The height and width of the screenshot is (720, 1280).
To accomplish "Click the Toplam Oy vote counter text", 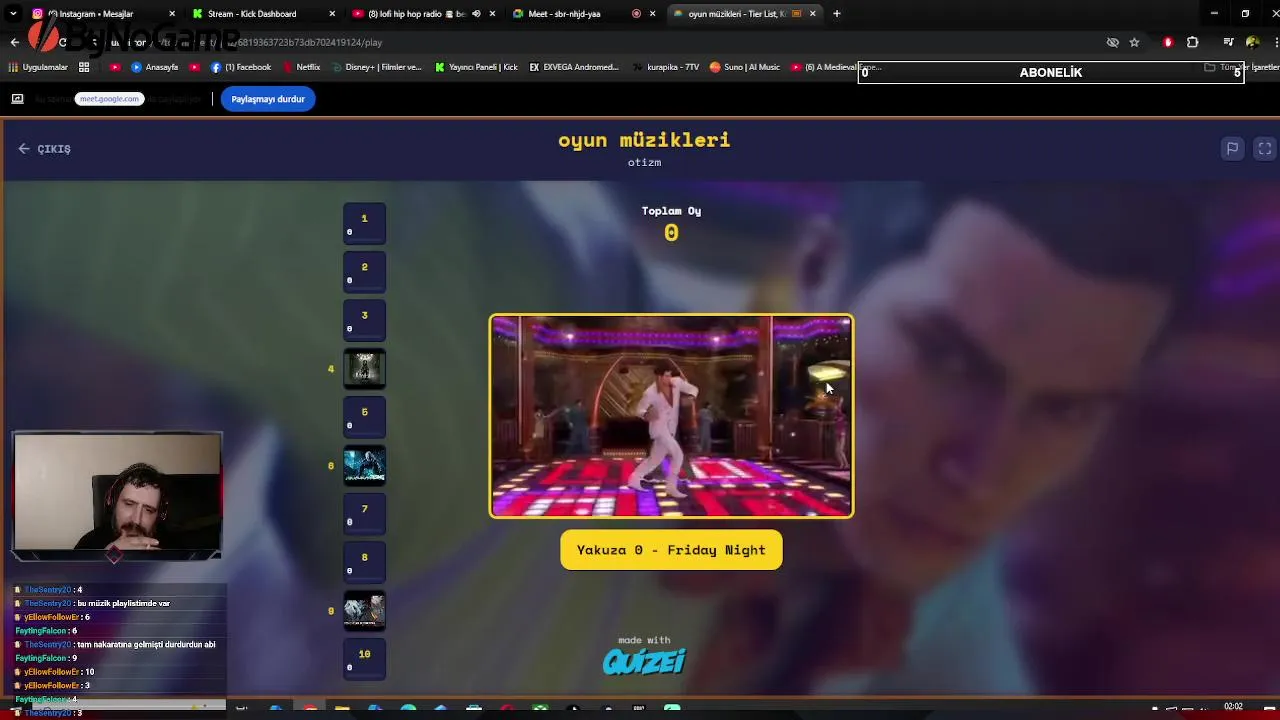I will (671, 211).
